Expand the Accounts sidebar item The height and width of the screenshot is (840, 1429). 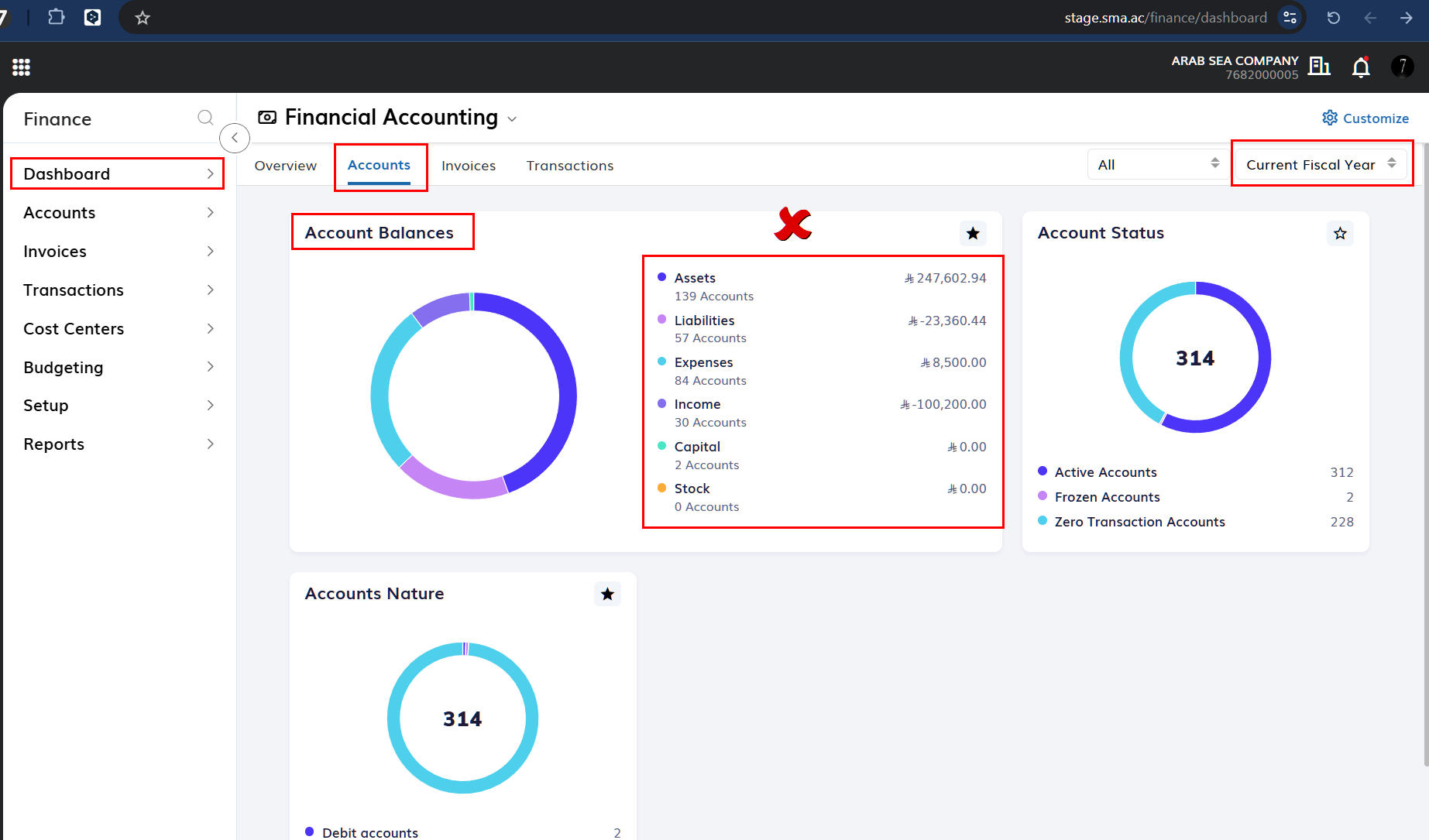(x=118, y=213)
